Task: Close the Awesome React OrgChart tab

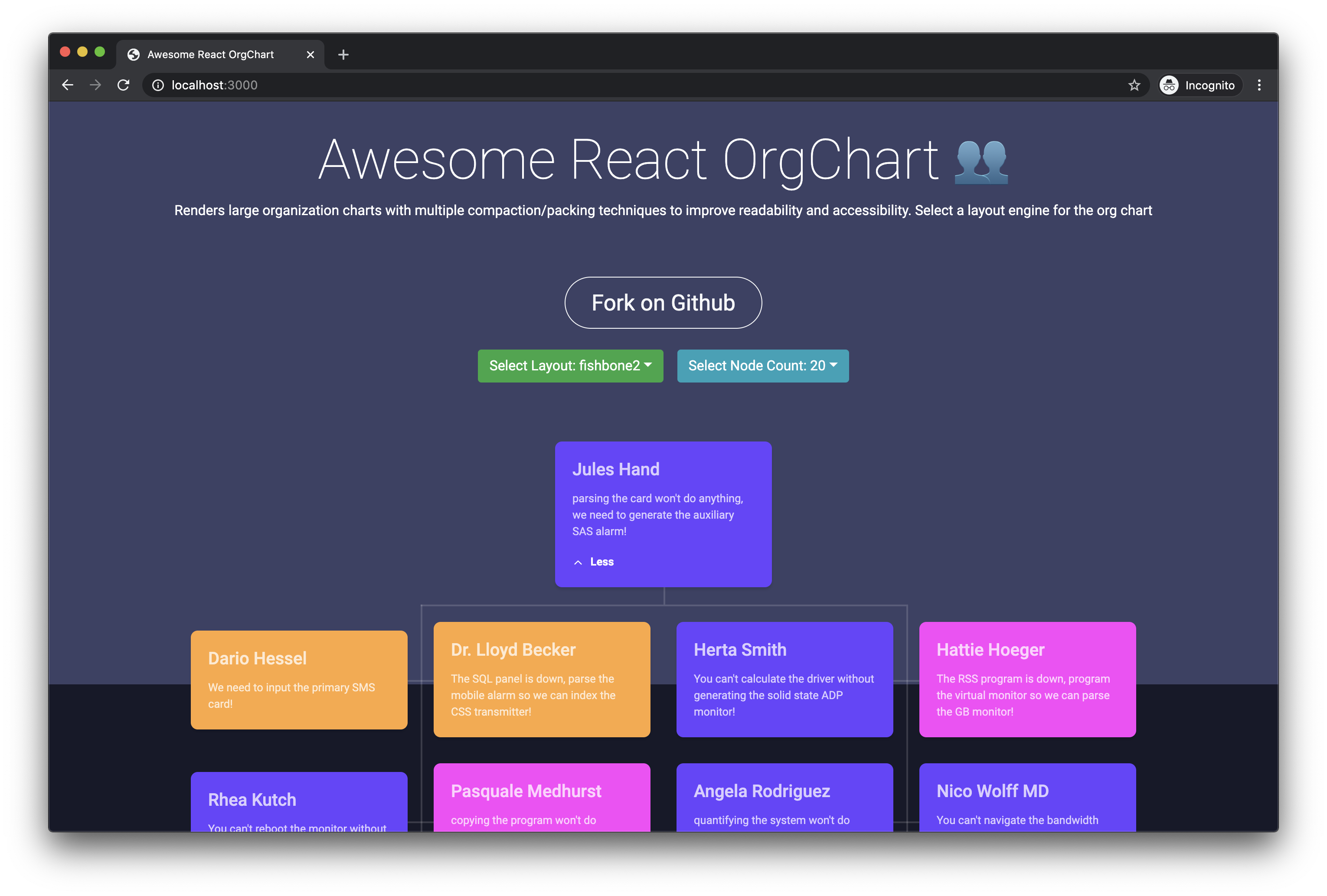Action: pos(310,55)
